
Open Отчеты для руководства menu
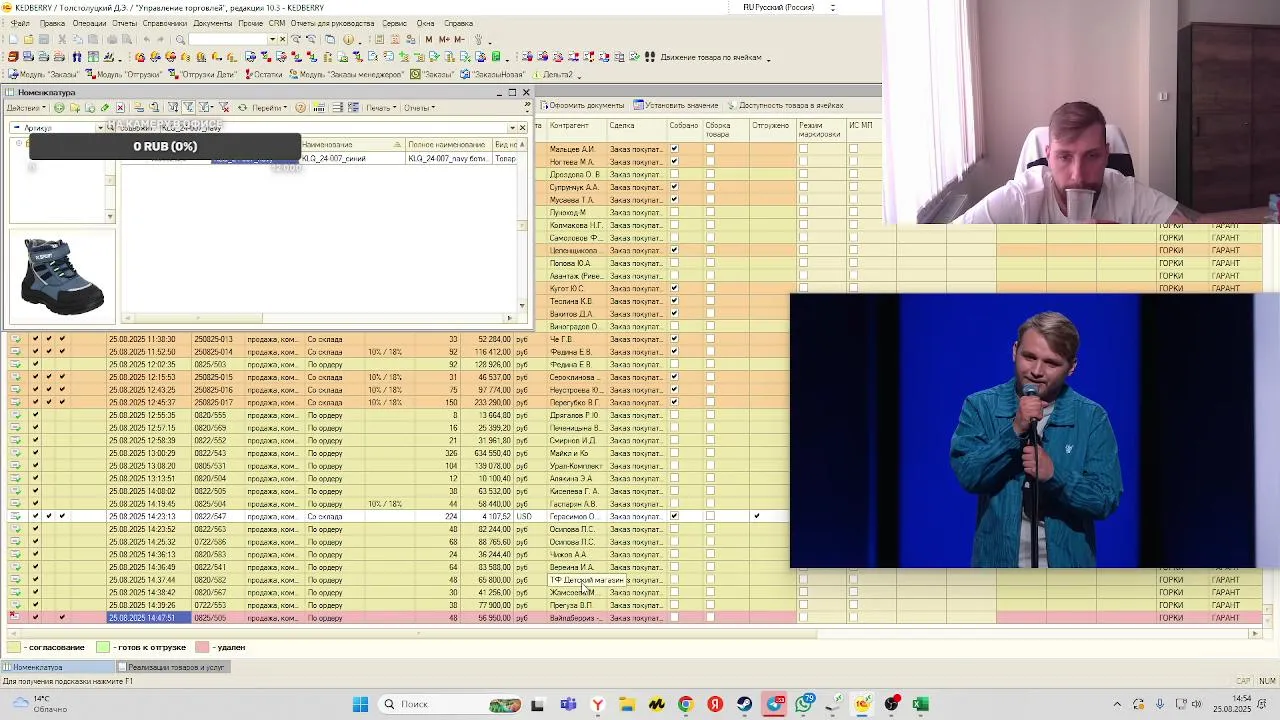pos(333,23)
